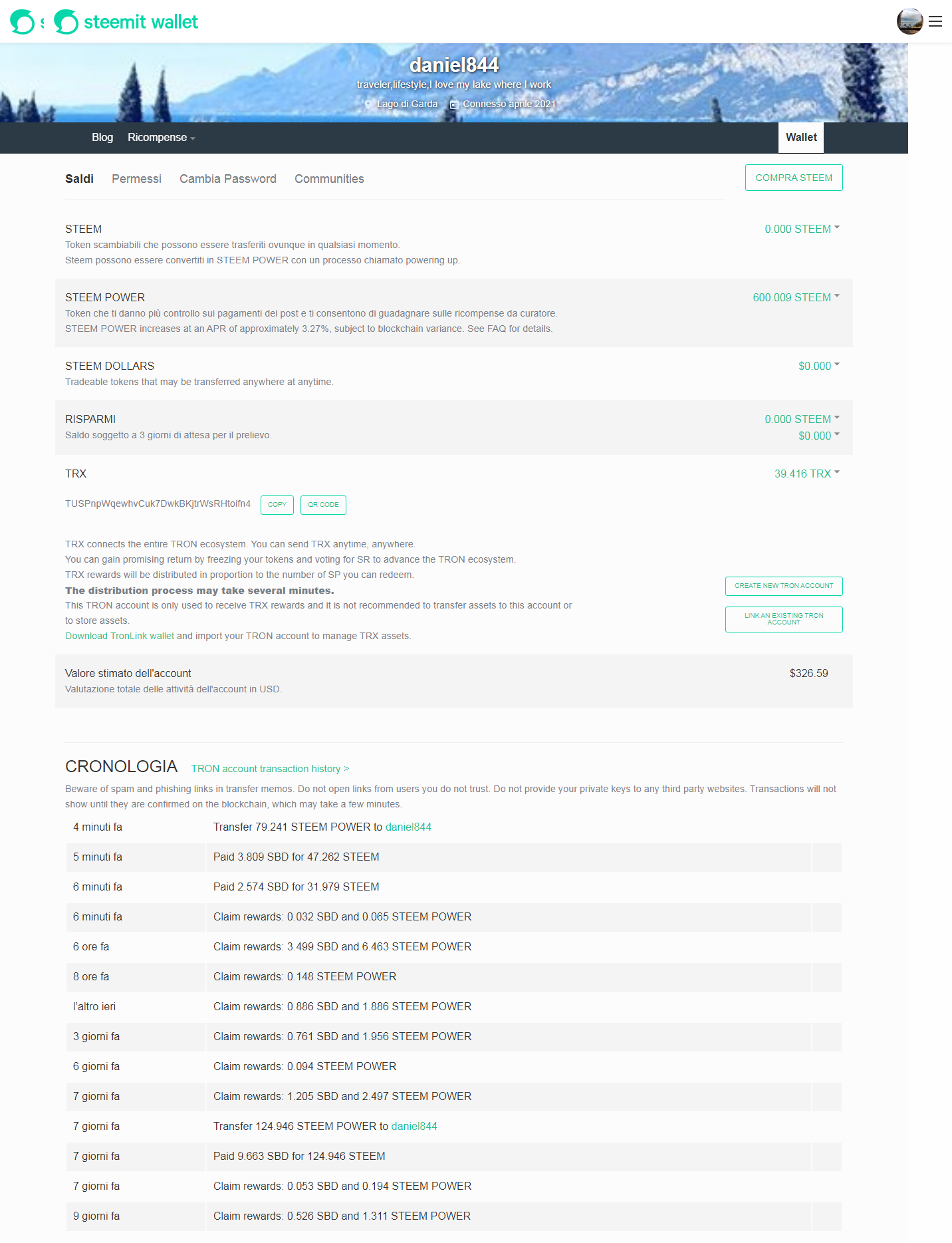Switch to the Permessi tab
The height and width of the screenshot is (1243, 952).
click(136, 179)
